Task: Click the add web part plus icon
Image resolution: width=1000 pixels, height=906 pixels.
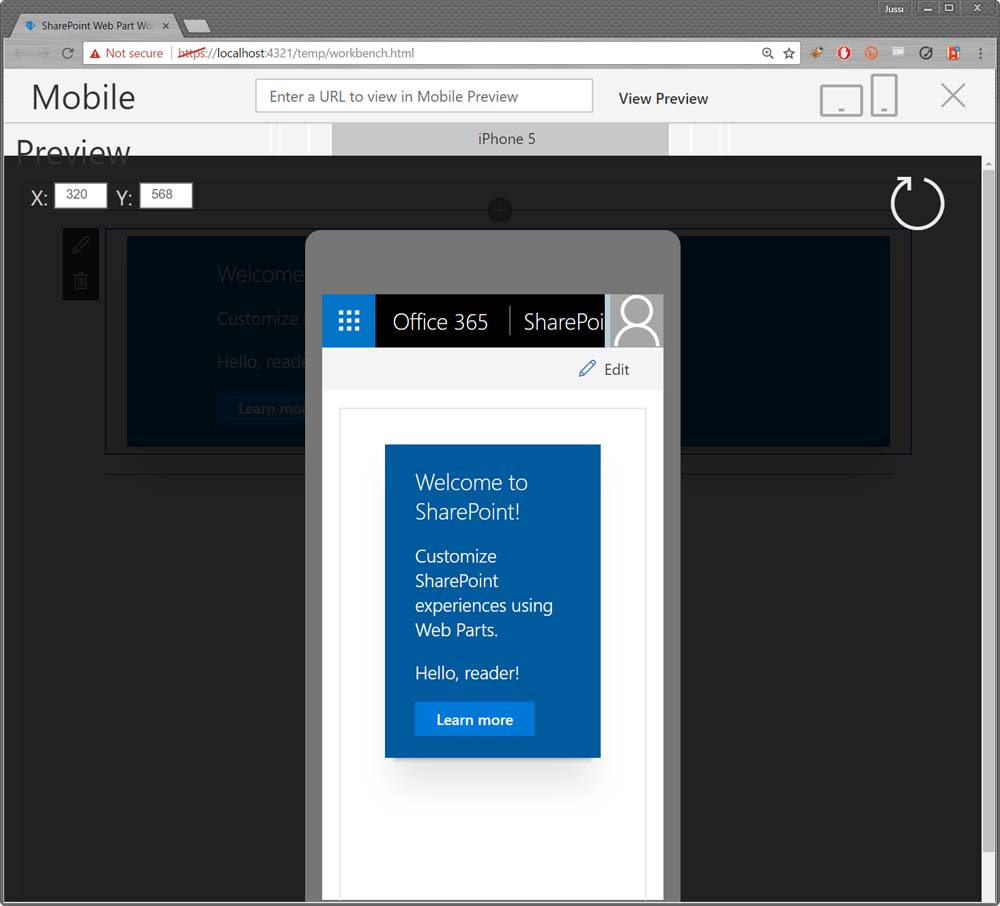Action: pos(499,210)
